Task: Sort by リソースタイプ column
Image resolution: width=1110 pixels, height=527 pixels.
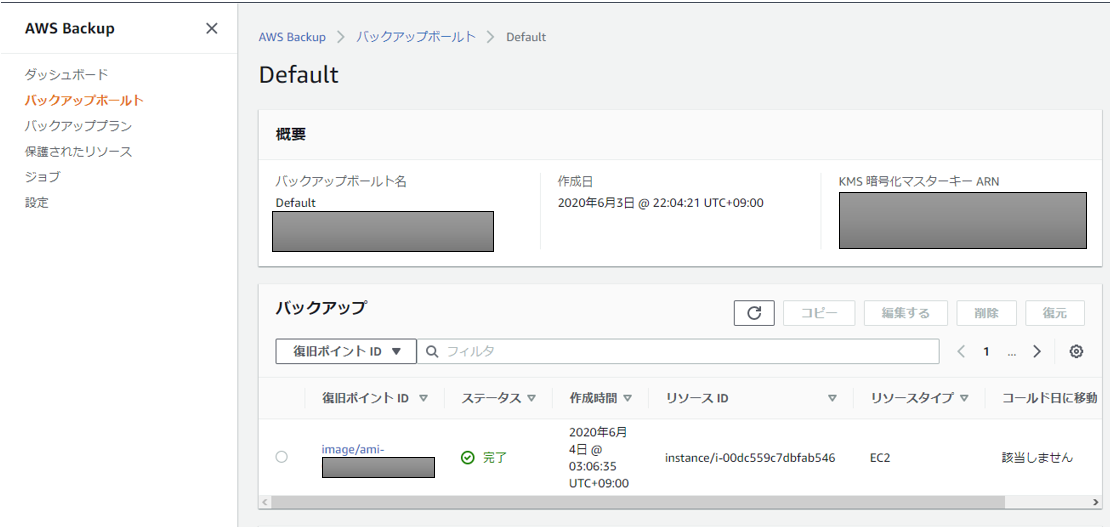Action: [963, 398]
